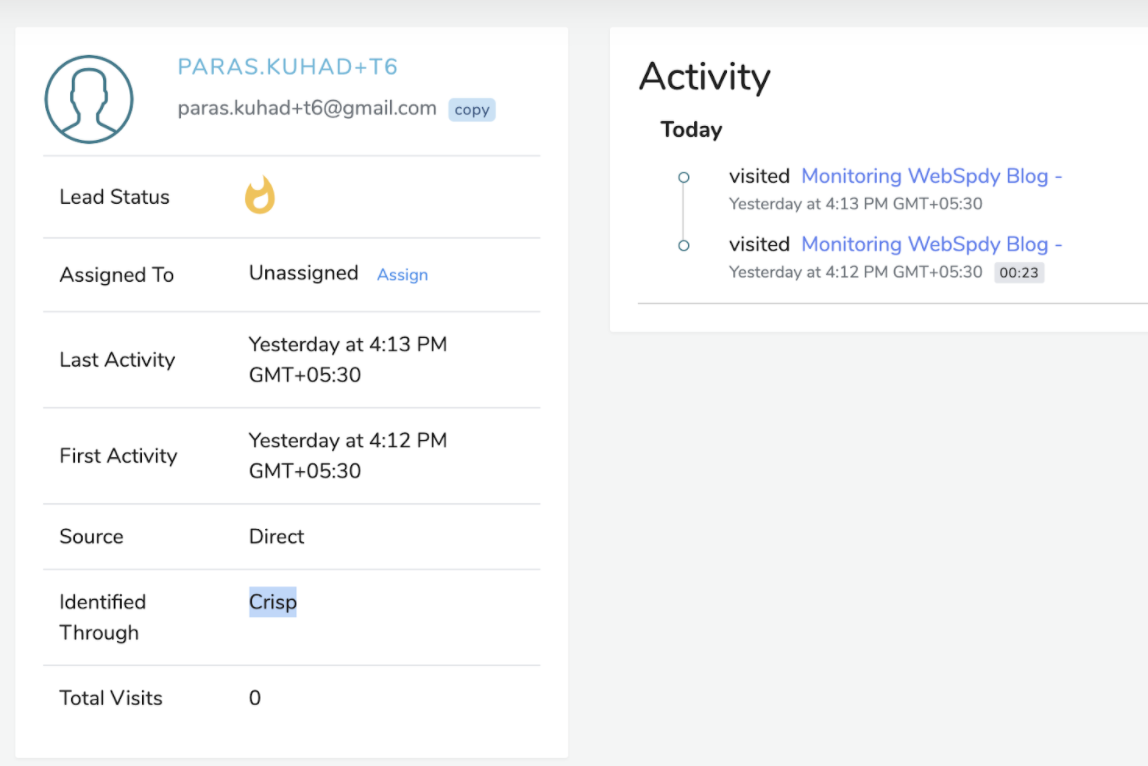The image size is (1148, 766).
Task: Click the timeline marker for the 4:13 PM visit
Action: (x=684, y=177)
